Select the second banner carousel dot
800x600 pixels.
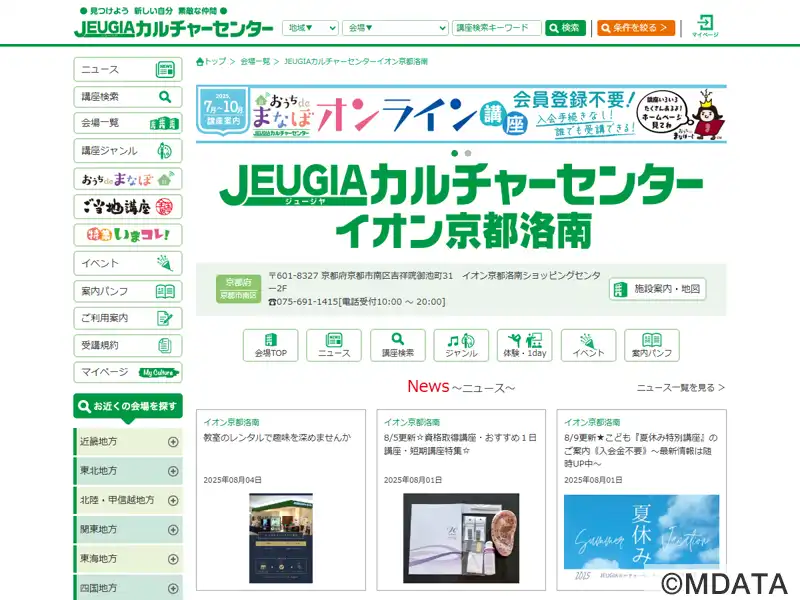pos(468,153)
